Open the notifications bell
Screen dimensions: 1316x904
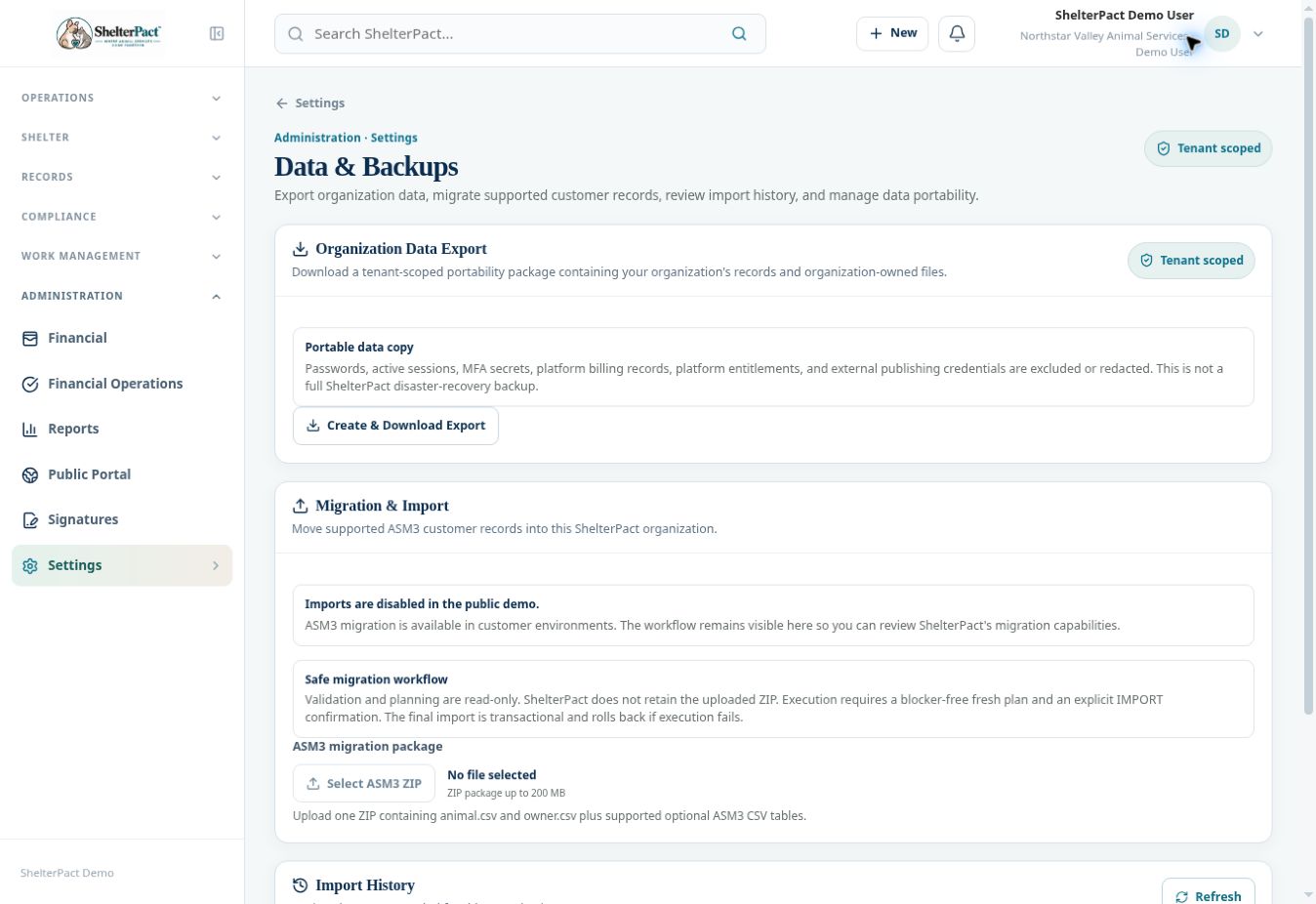957,33
